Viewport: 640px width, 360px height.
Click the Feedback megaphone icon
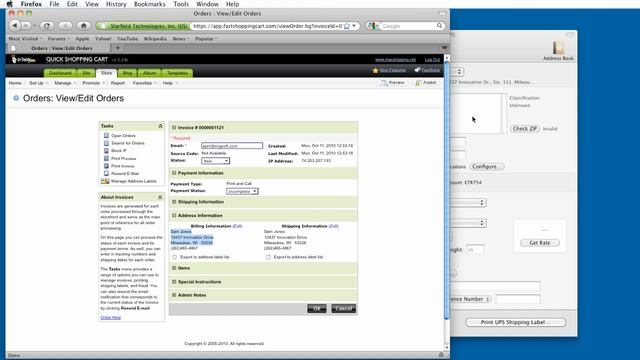coord(417,70)
